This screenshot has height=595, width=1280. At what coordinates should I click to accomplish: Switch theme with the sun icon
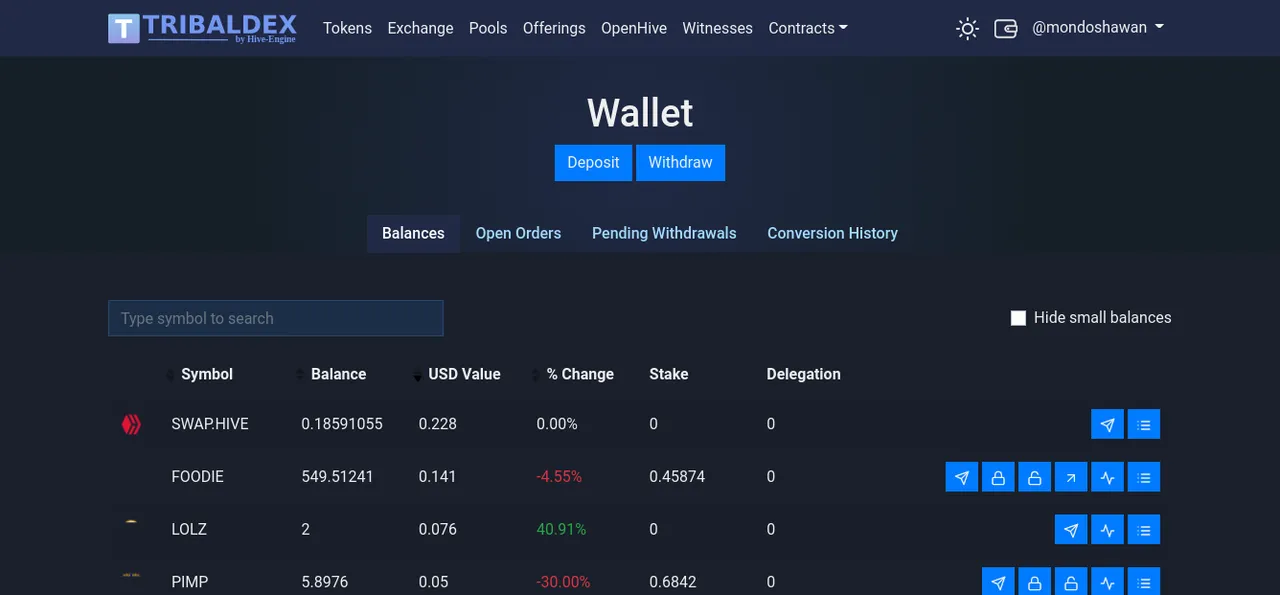[x=967, y=29]
